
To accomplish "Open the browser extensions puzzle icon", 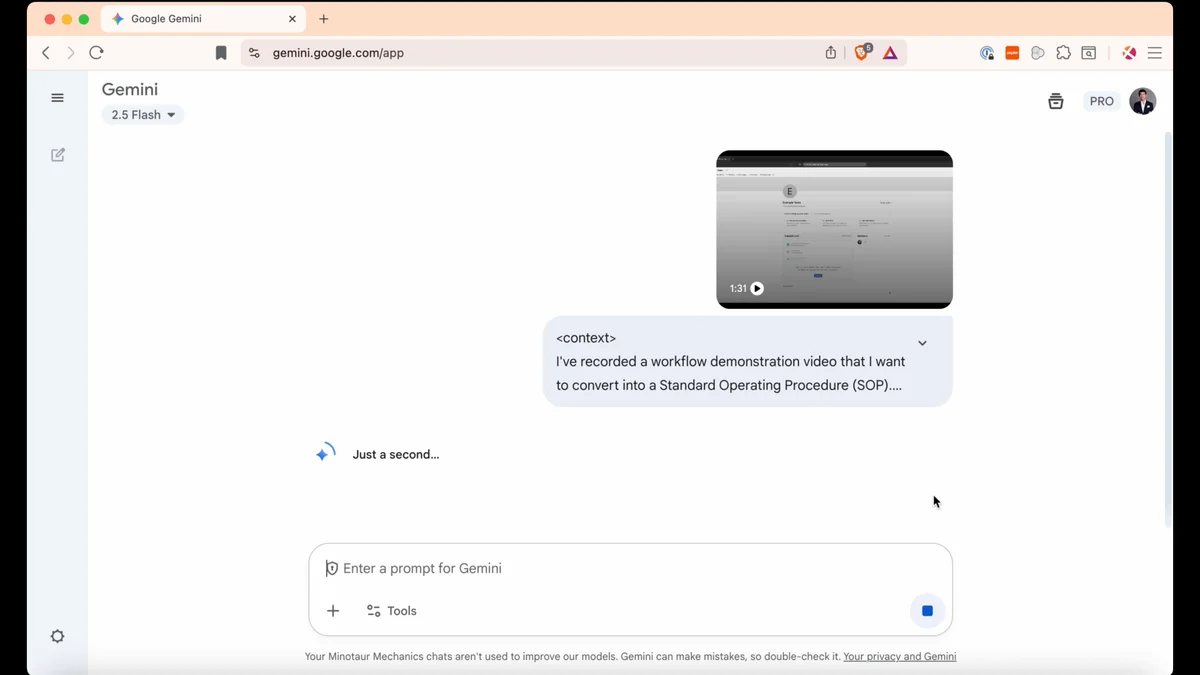I will [1063, 53].
